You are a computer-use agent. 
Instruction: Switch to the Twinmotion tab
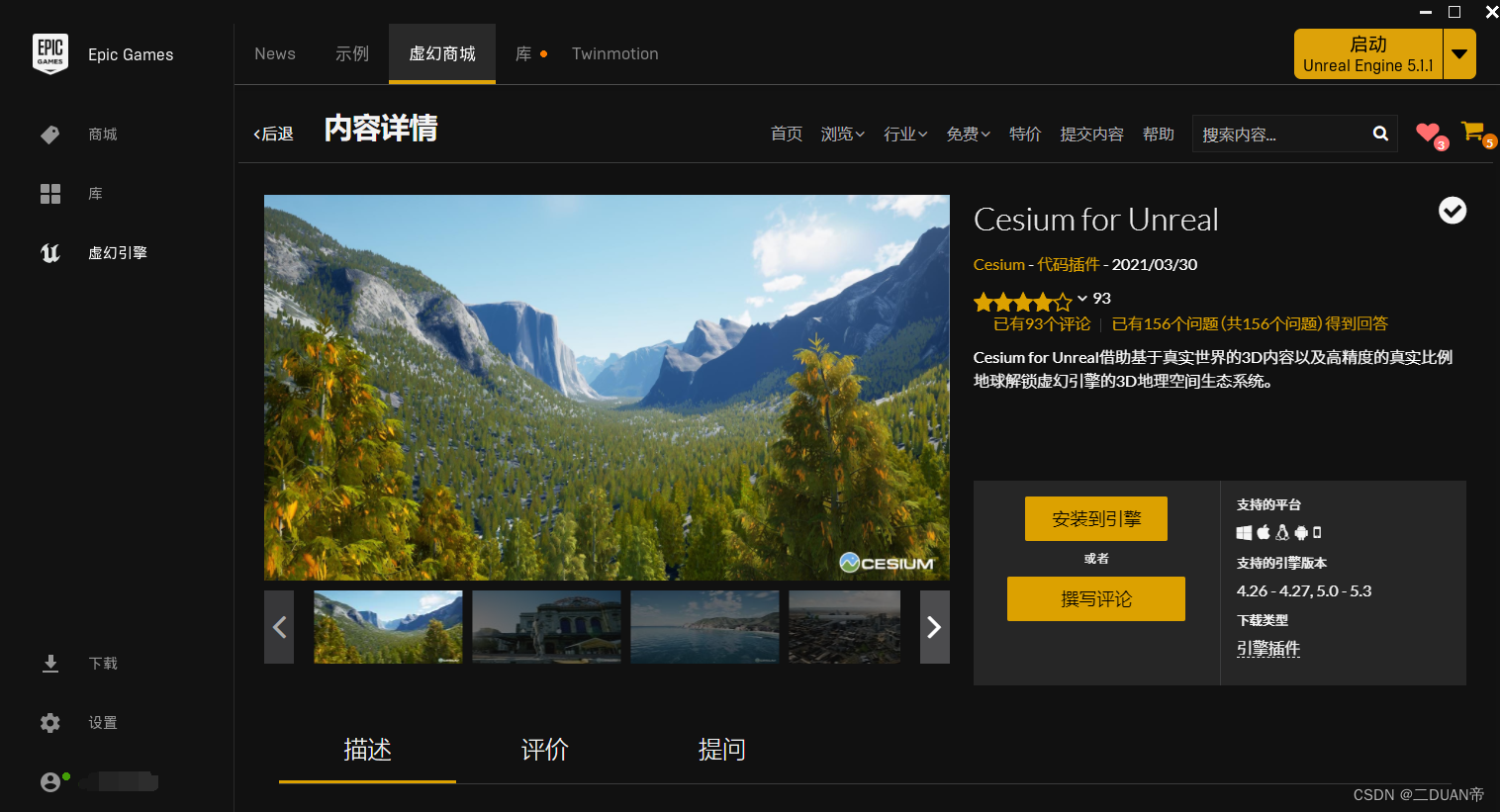tap(614, 53)
